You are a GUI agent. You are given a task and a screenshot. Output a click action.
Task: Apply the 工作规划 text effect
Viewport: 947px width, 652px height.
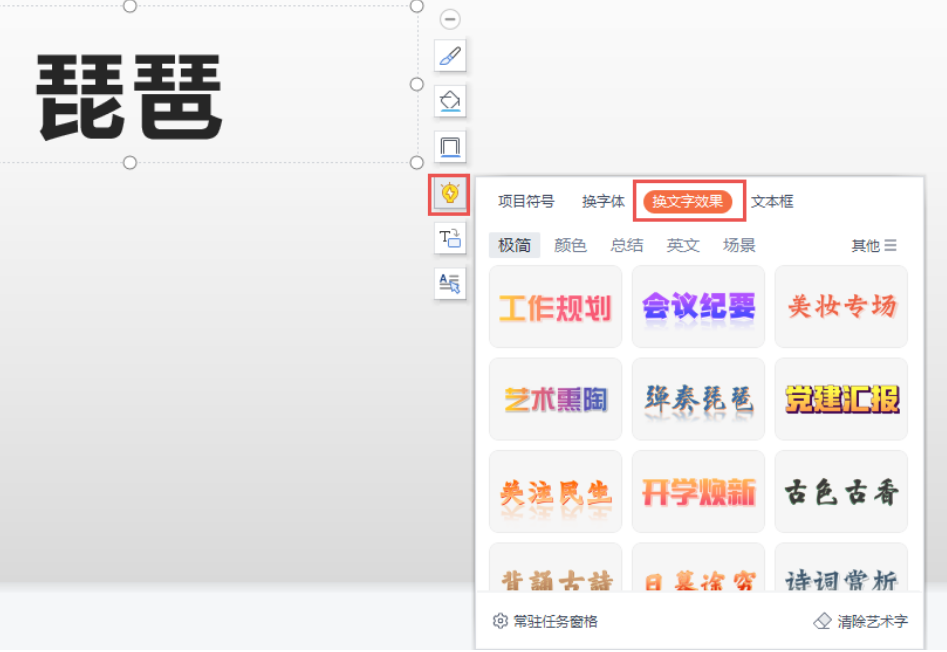tap(555, 307)
